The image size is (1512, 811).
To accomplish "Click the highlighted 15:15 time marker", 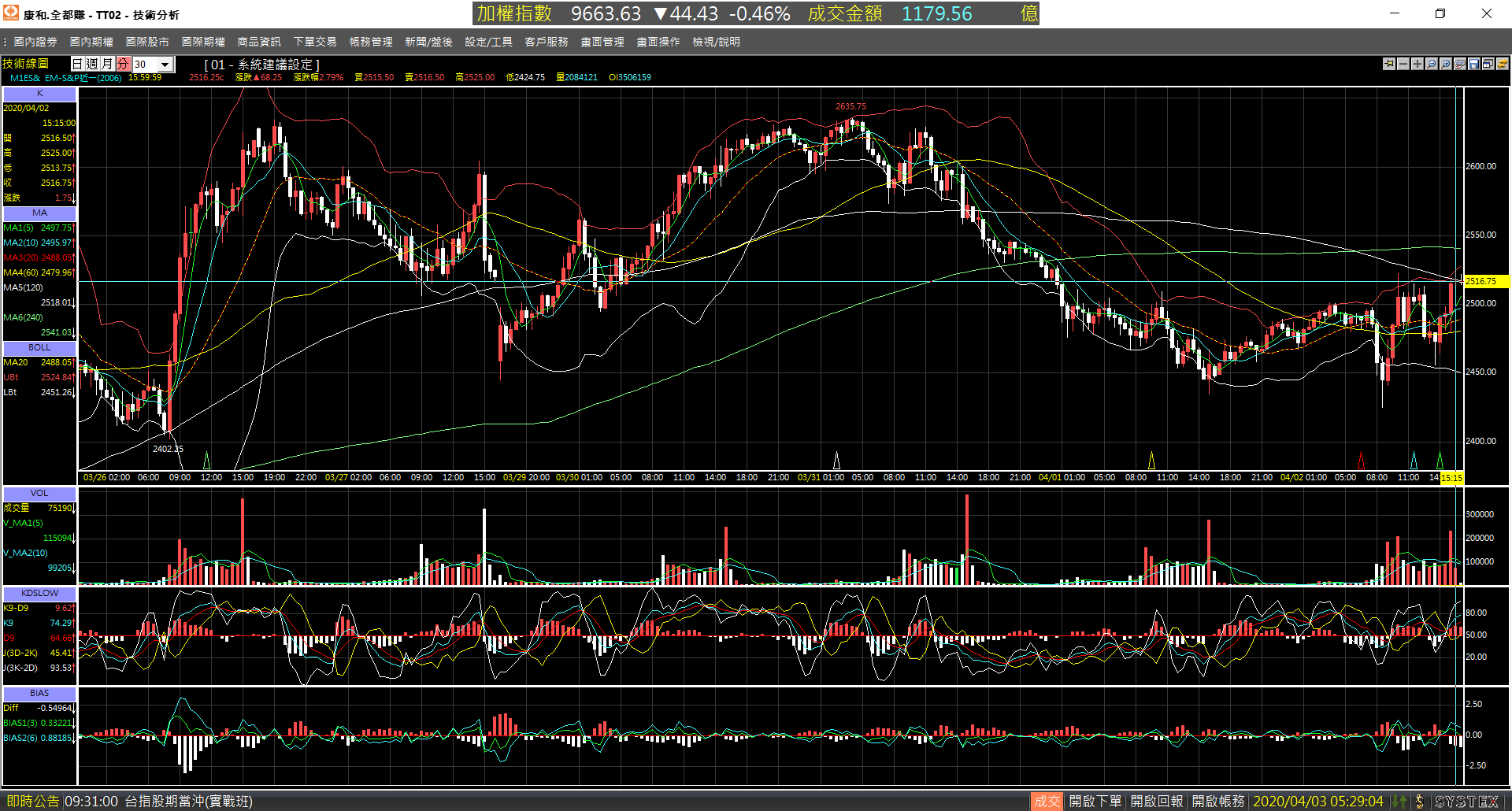I will (1451, 478).
